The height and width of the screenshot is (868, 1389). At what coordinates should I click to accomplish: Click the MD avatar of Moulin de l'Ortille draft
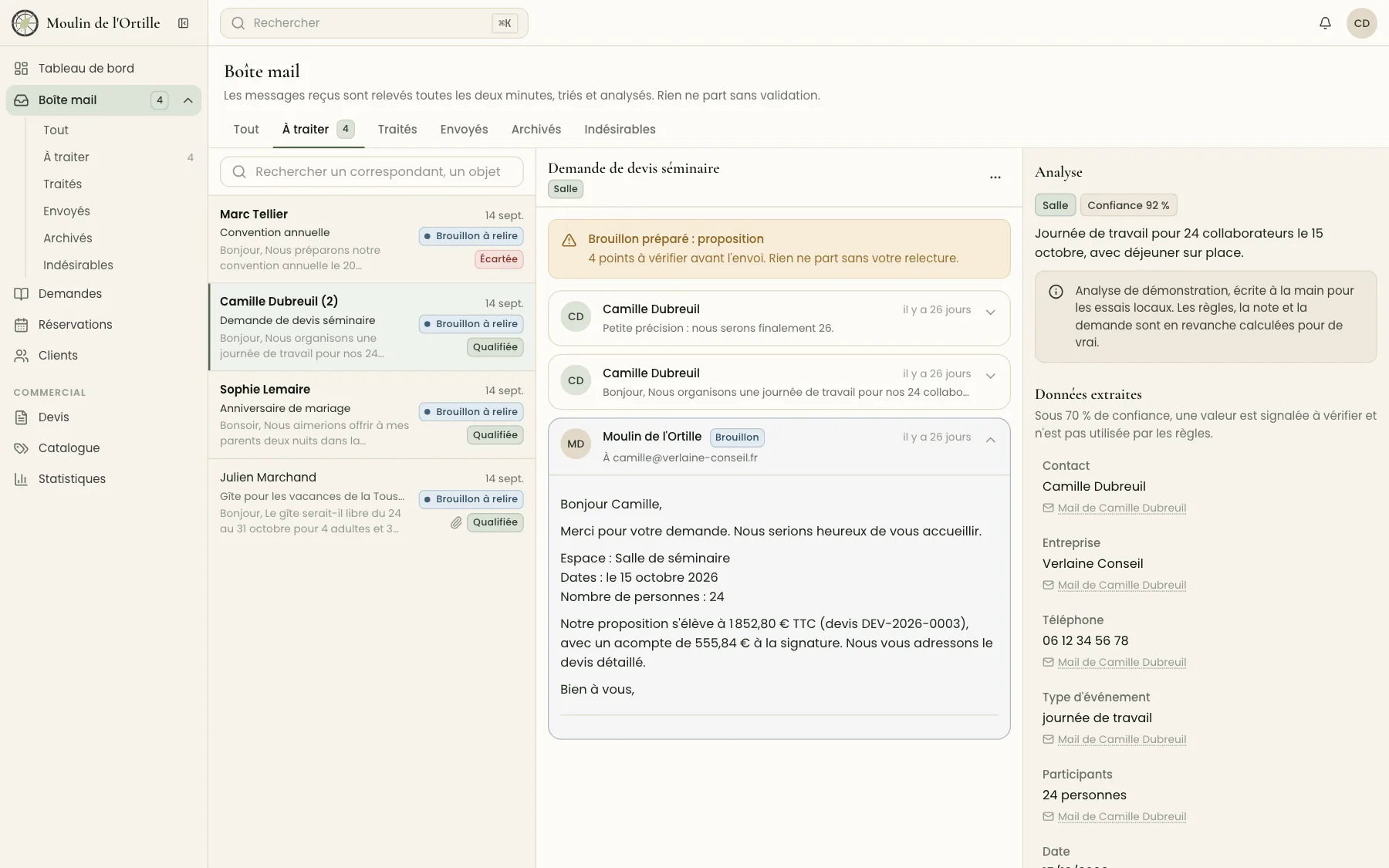576,444
